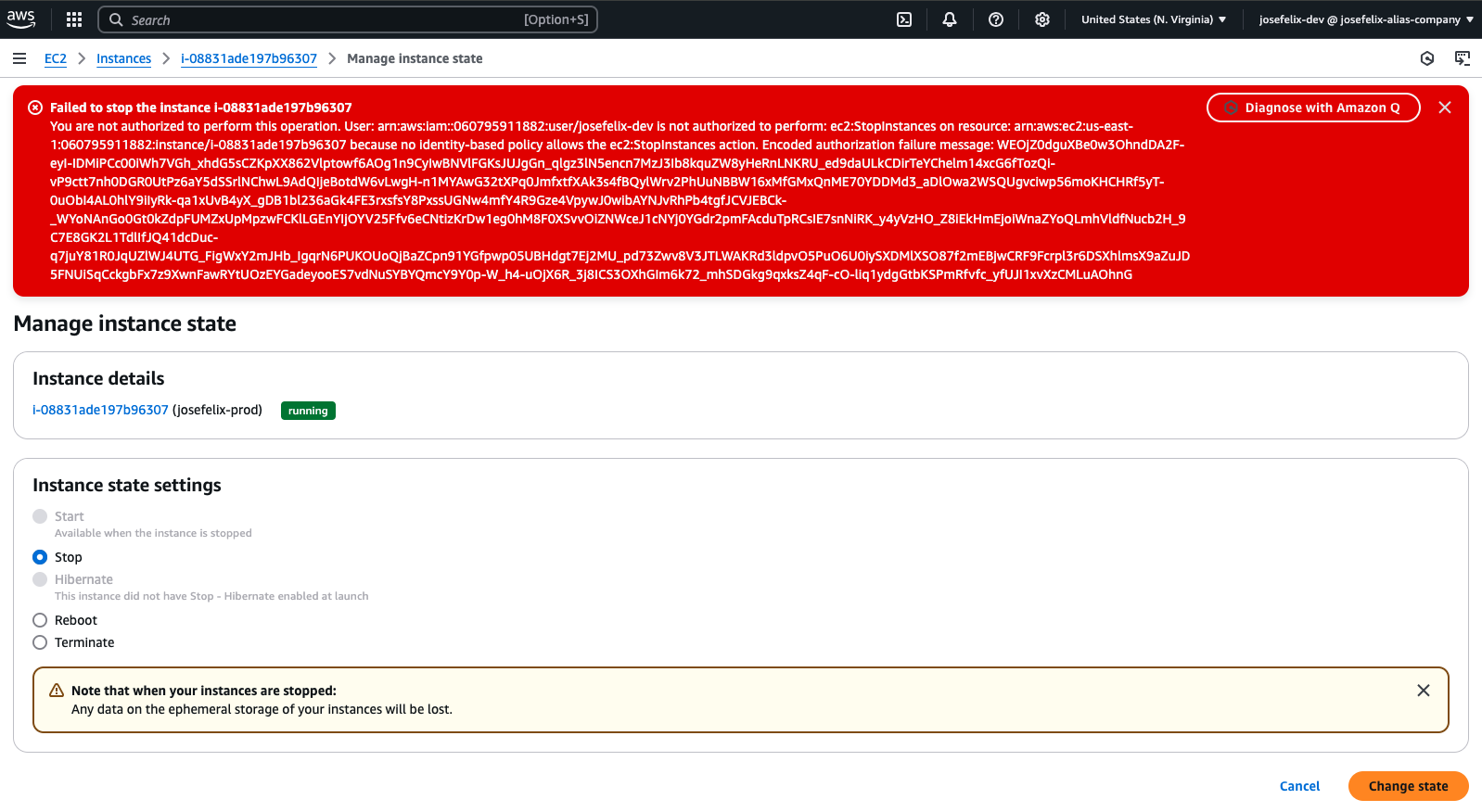Go to the EC2 breadcrumb

(56, 58)
